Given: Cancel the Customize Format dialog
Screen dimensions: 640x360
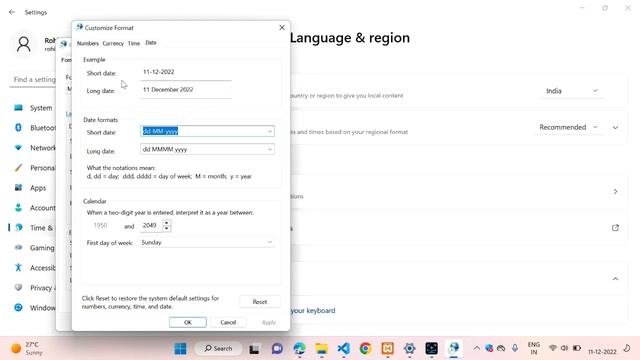Looking at the screenshot, I should (x=228, y=322).
